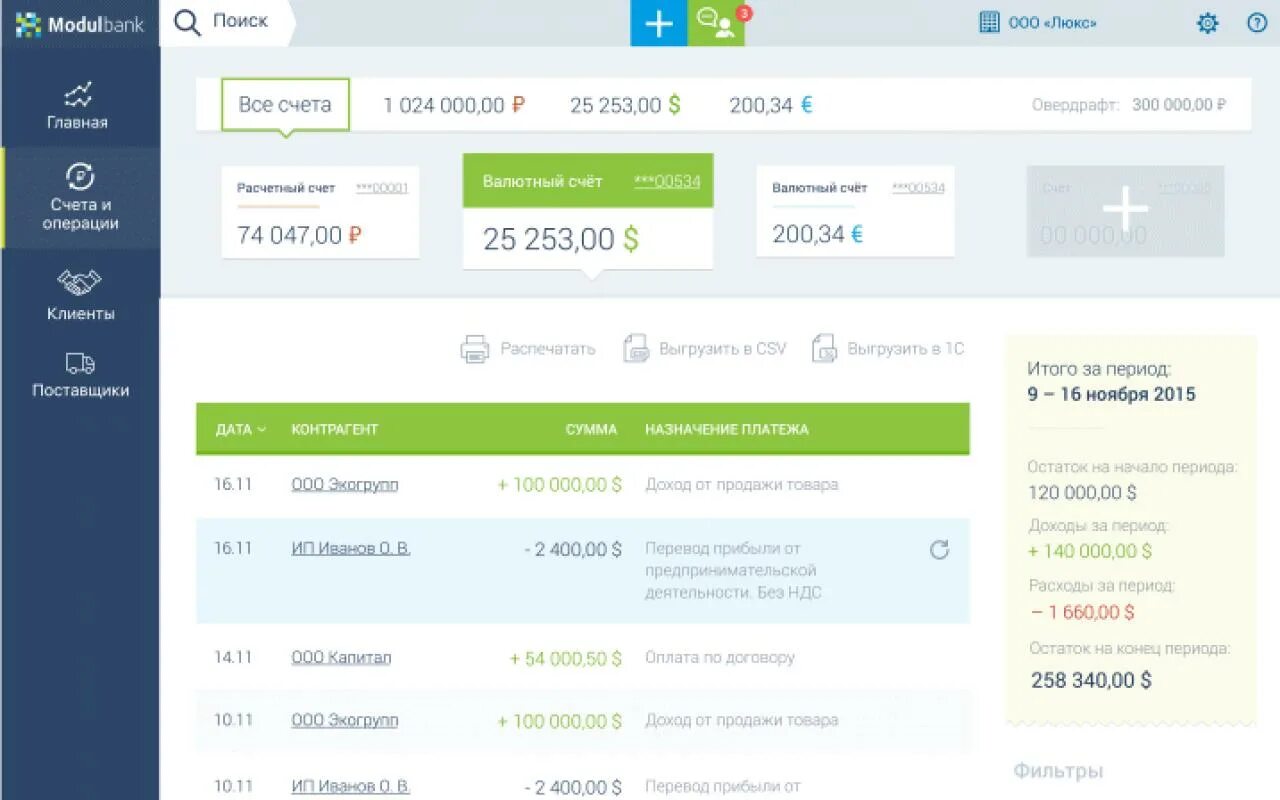Click income total + 140 000,00 $
This screenshot has height=800, width=1280.
(x=1090, y=551)
